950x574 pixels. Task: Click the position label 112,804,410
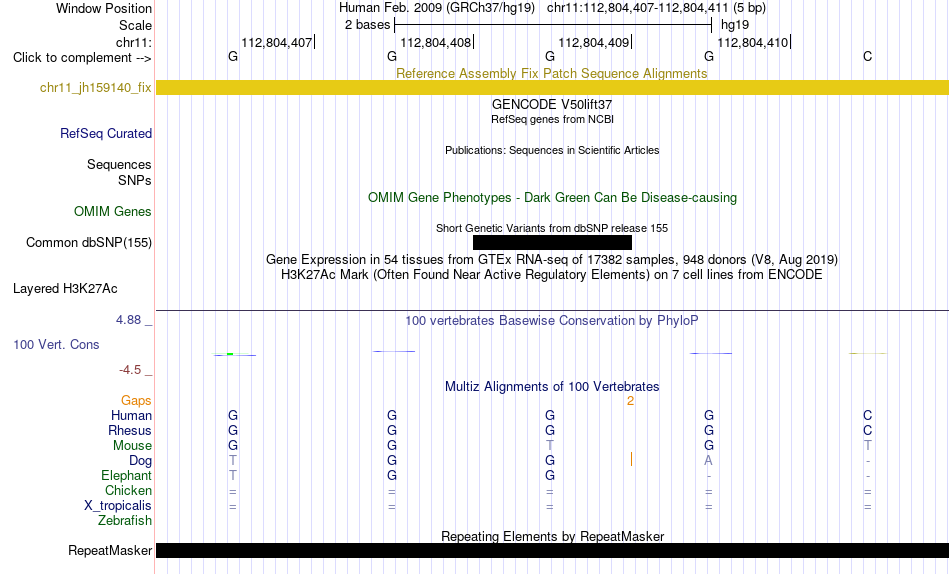point(753,42)
